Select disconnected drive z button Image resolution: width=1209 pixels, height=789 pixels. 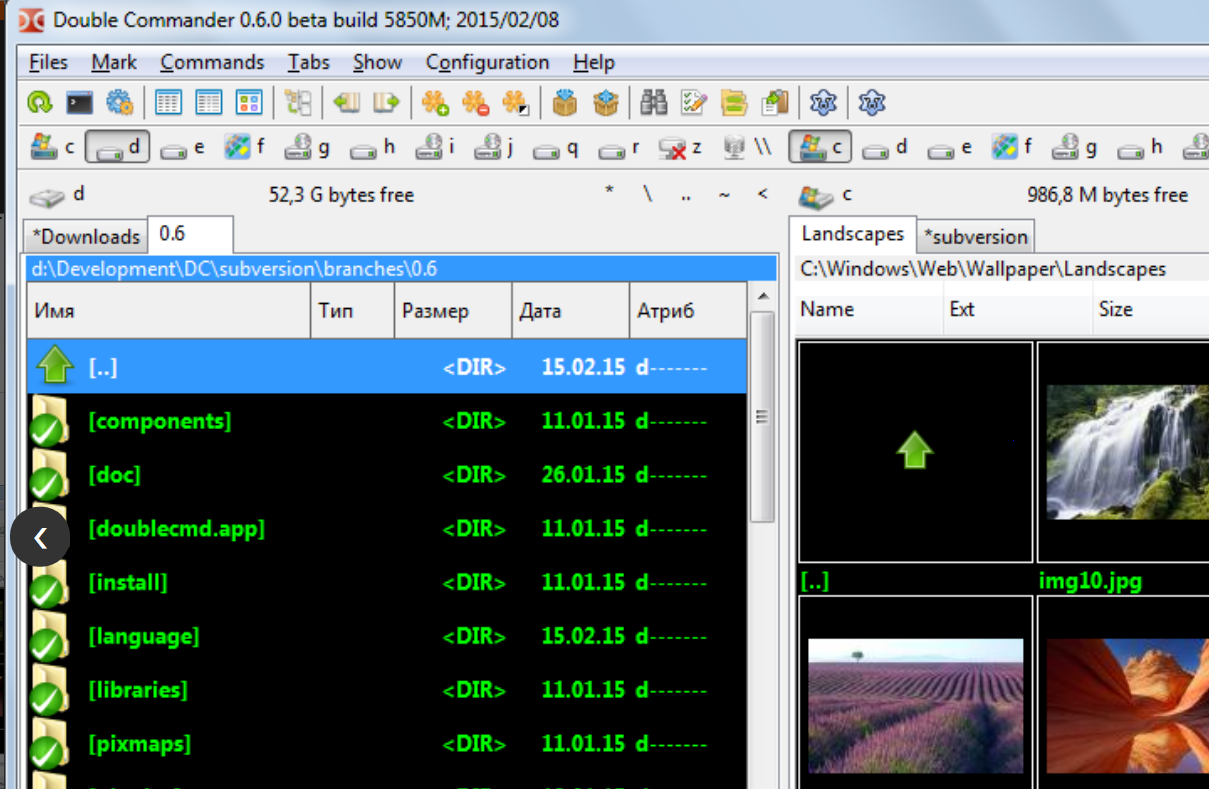click(680, 148)
